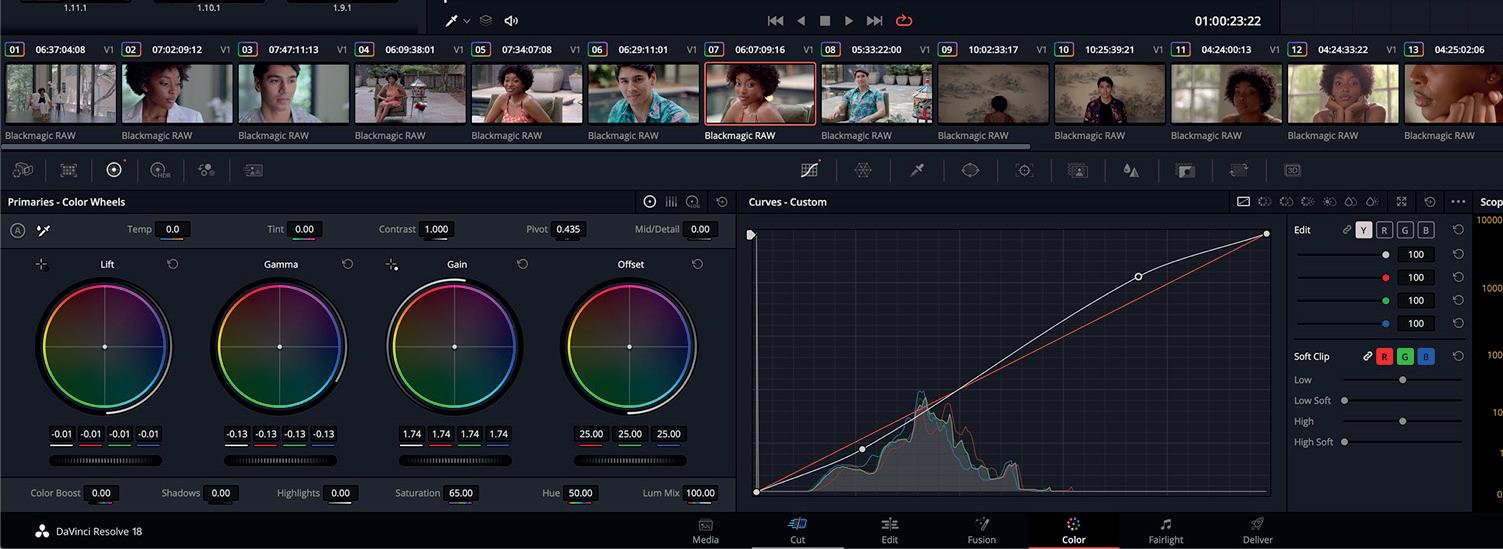Reset the Gain wheel
Image resolution: width=1503 pixels, height=549 pixels.
click(523, 264)
